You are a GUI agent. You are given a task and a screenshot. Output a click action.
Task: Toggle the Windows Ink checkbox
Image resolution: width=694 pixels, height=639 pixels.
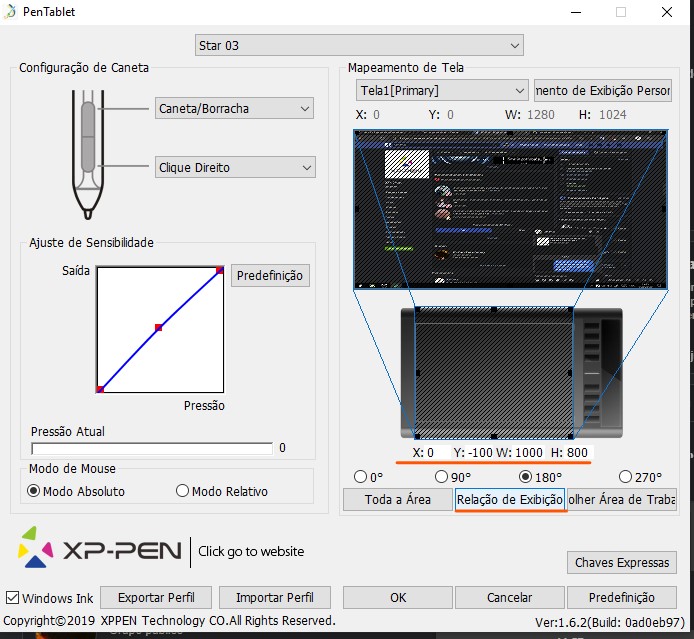point(12,598)
